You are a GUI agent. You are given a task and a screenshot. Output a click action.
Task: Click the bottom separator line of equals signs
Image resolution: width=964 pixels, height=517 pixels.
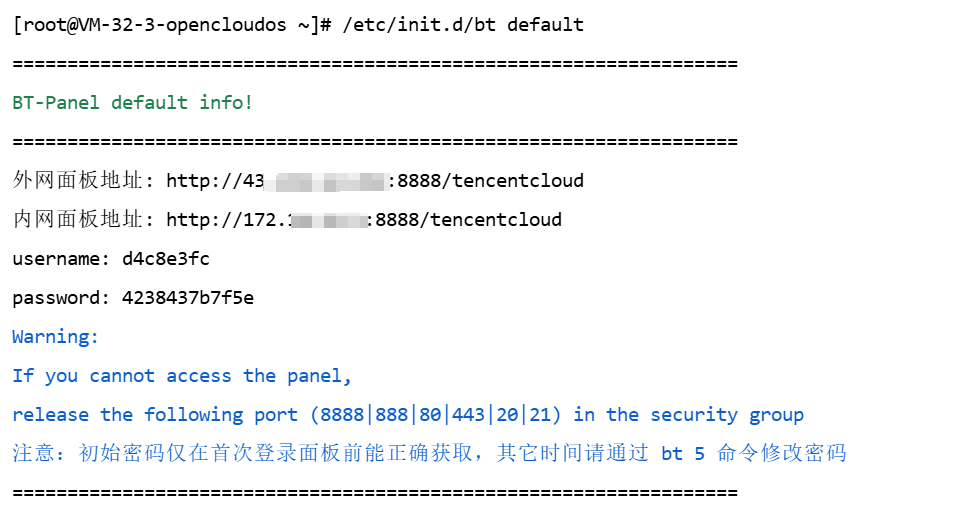tap(375, 493)
